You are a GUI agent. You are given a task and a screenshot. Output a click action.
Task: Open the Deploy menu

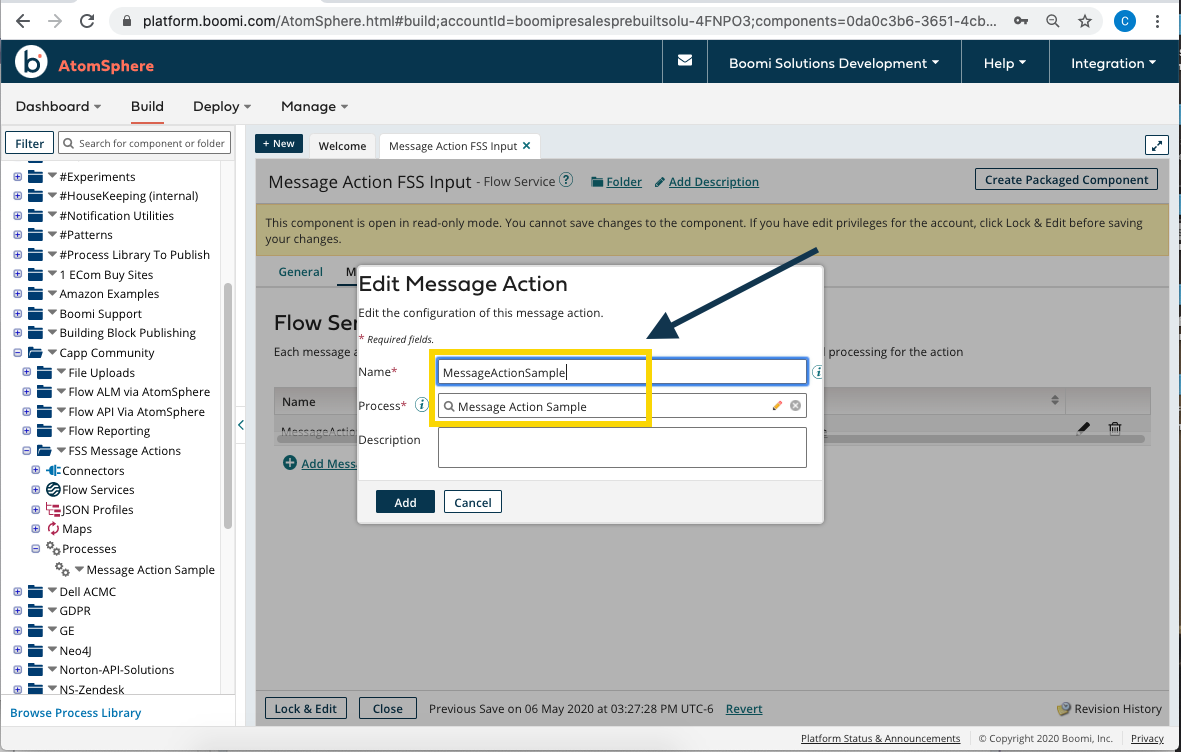221,106
